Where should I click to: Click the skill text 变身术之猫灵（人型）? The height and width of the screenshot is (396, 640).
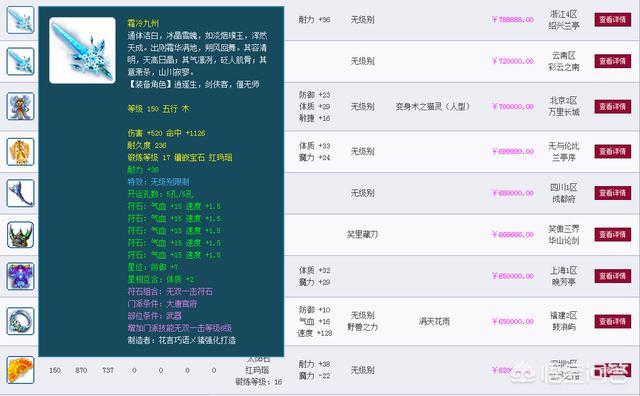pyautogui.click(x=433, y=107)
